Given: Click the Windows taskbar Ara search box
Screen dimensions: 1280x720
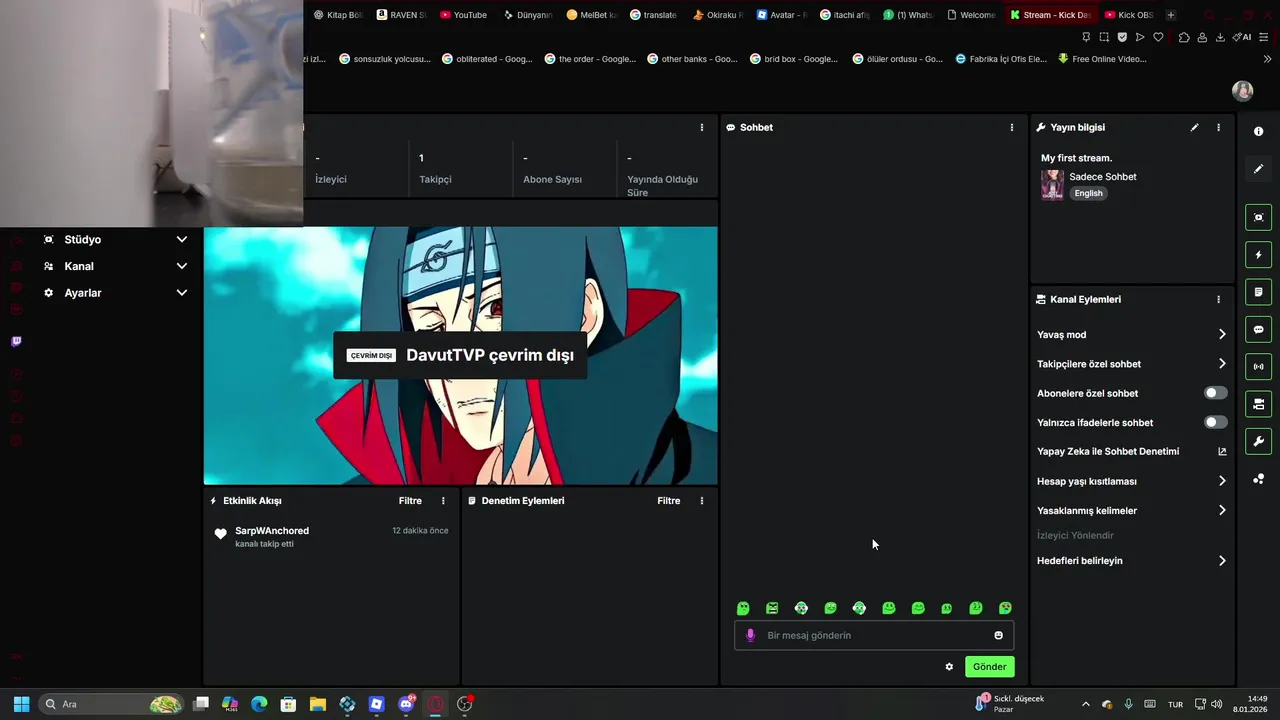Looking at the screenshot, I should [111, 704].
